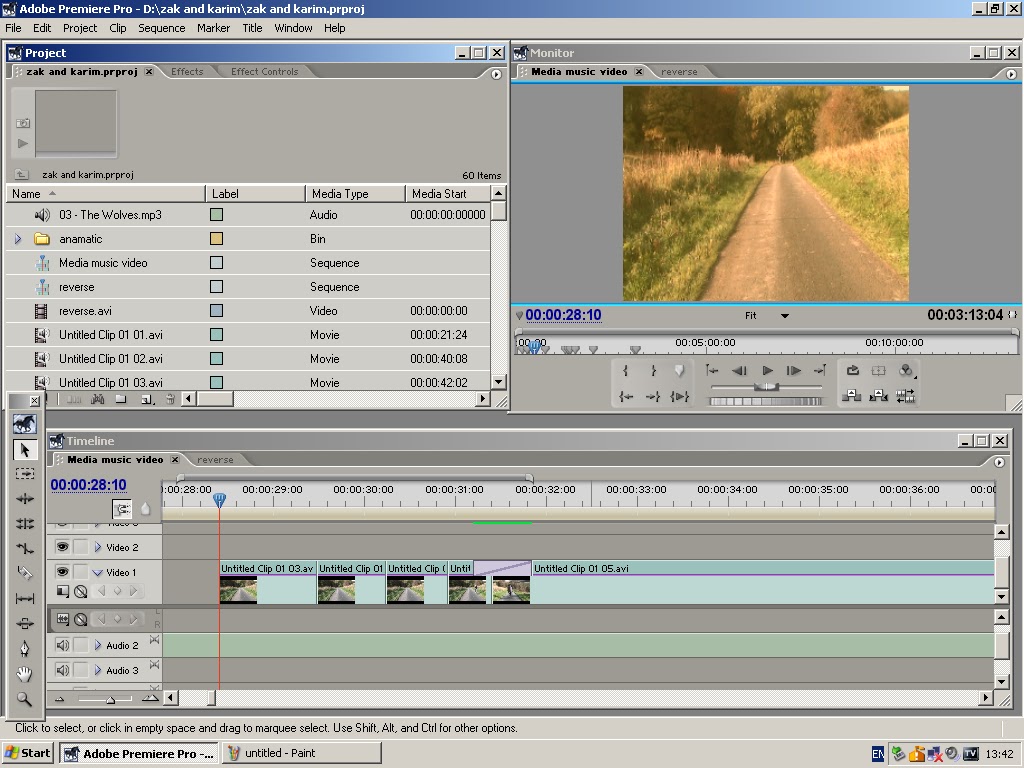Select the Slide tool
This screenshot has width=1024, height=768.
point(25,623)
